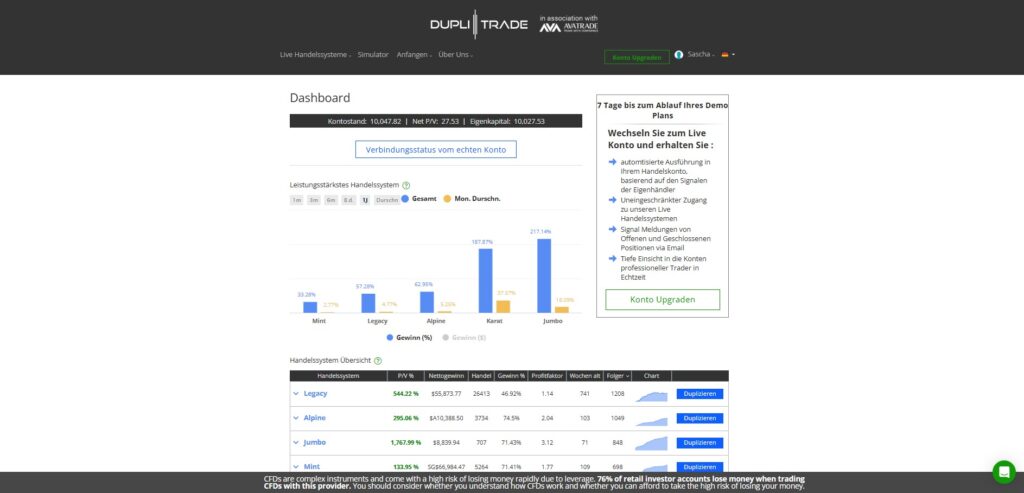
Task: Click the blue Legacy bar in chart
Action: 368,304
